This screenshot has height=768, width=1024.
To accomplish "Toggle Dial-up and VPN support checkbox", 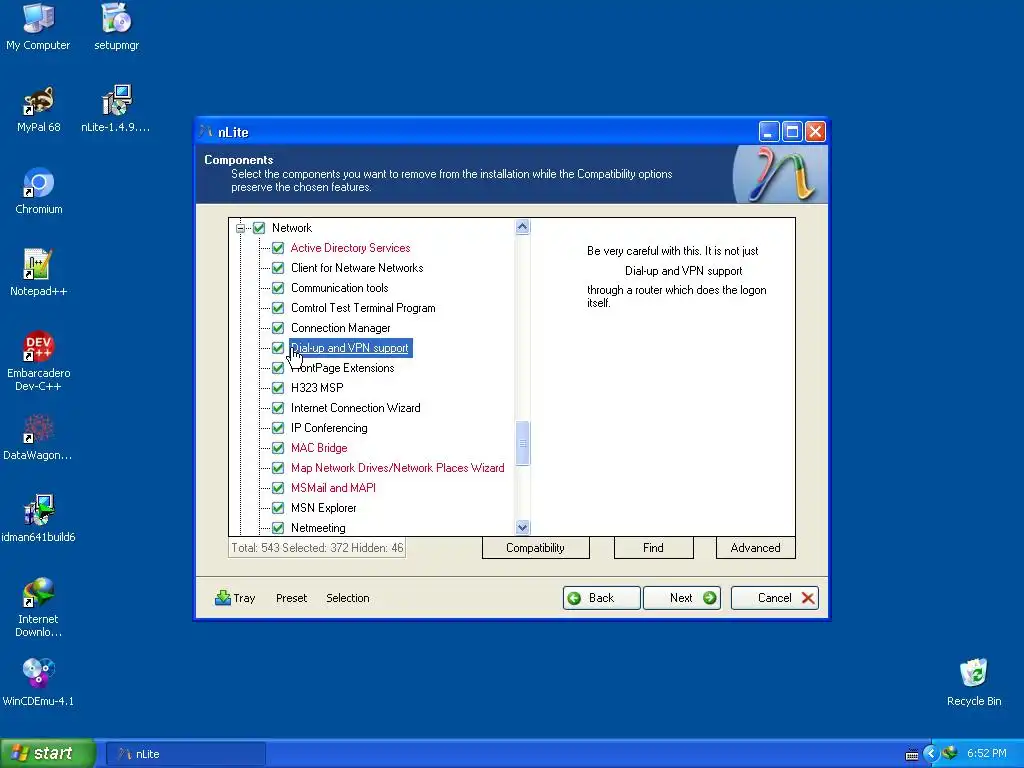I will point(278,348).
